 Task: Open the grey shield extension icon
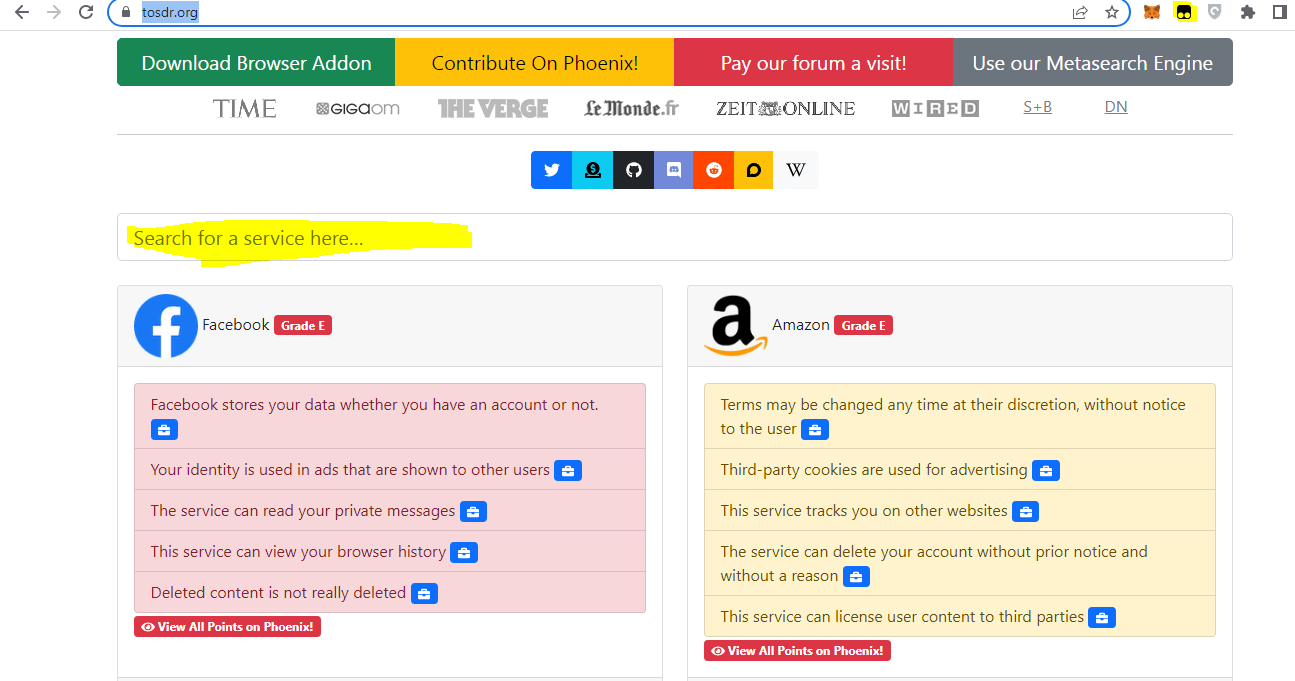pyautogui.click(x=1215, y=12)
